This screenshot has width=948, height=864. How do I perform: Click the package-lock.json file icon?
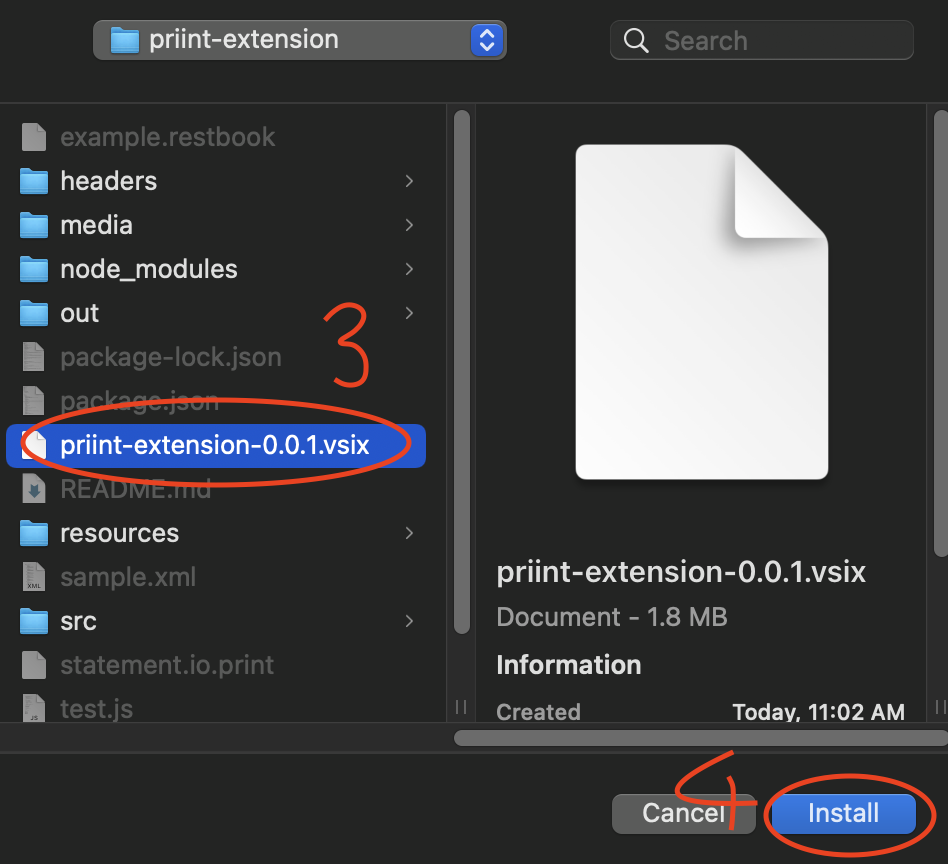pos(34,357)
